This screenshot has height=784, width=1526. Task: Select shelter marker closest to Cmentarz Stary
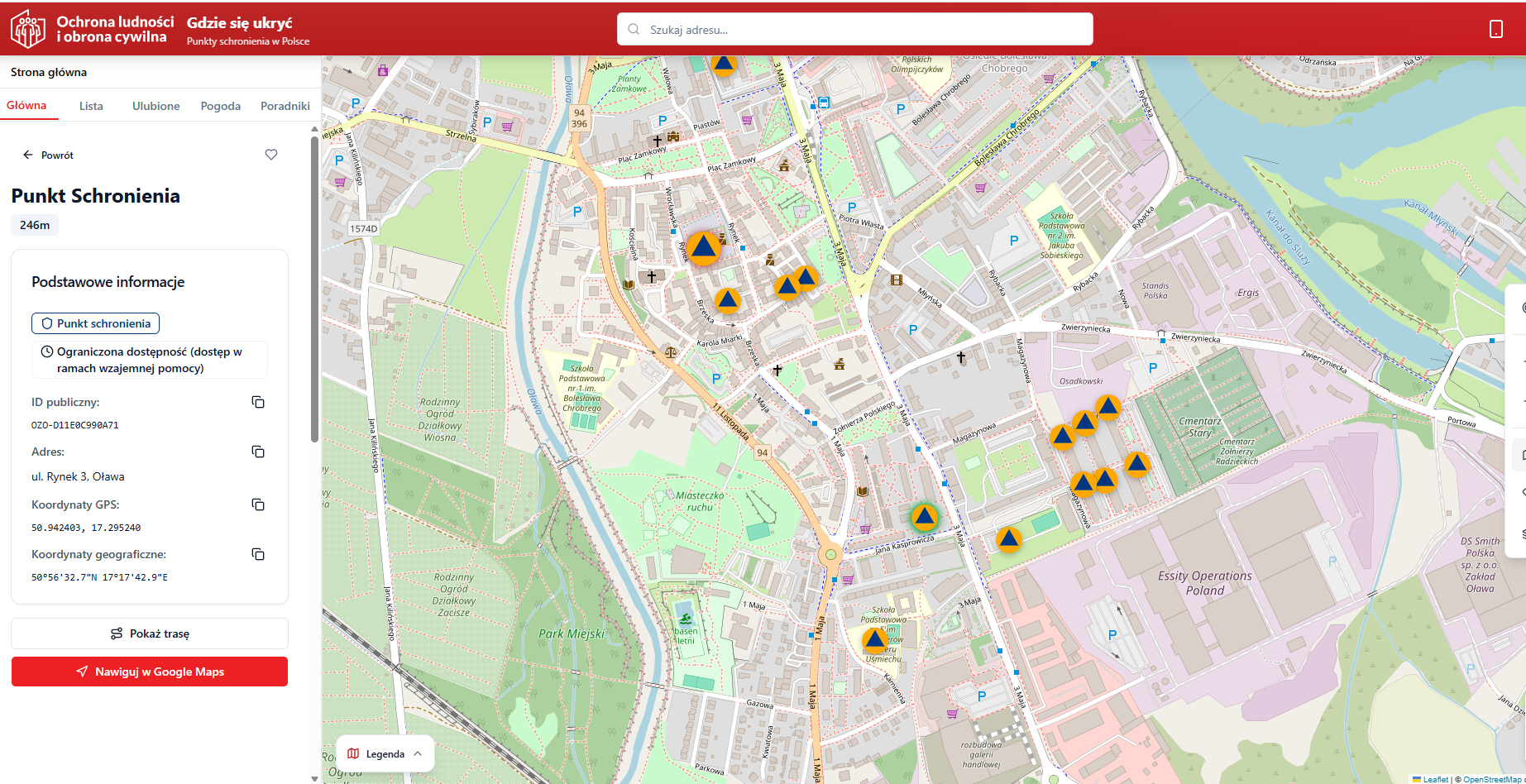[1137, 464]
